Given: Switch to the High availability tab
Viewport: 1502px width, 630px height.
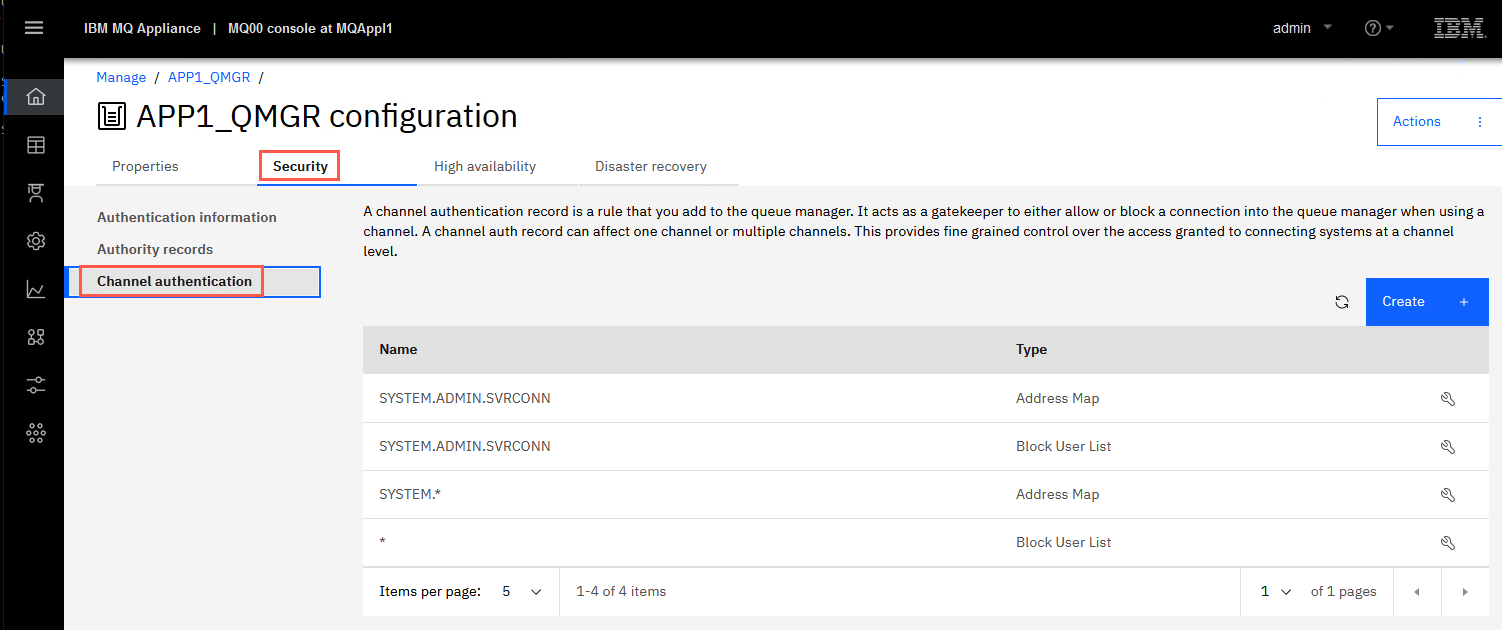Looking at the screenshot, I should pos(485,167).
